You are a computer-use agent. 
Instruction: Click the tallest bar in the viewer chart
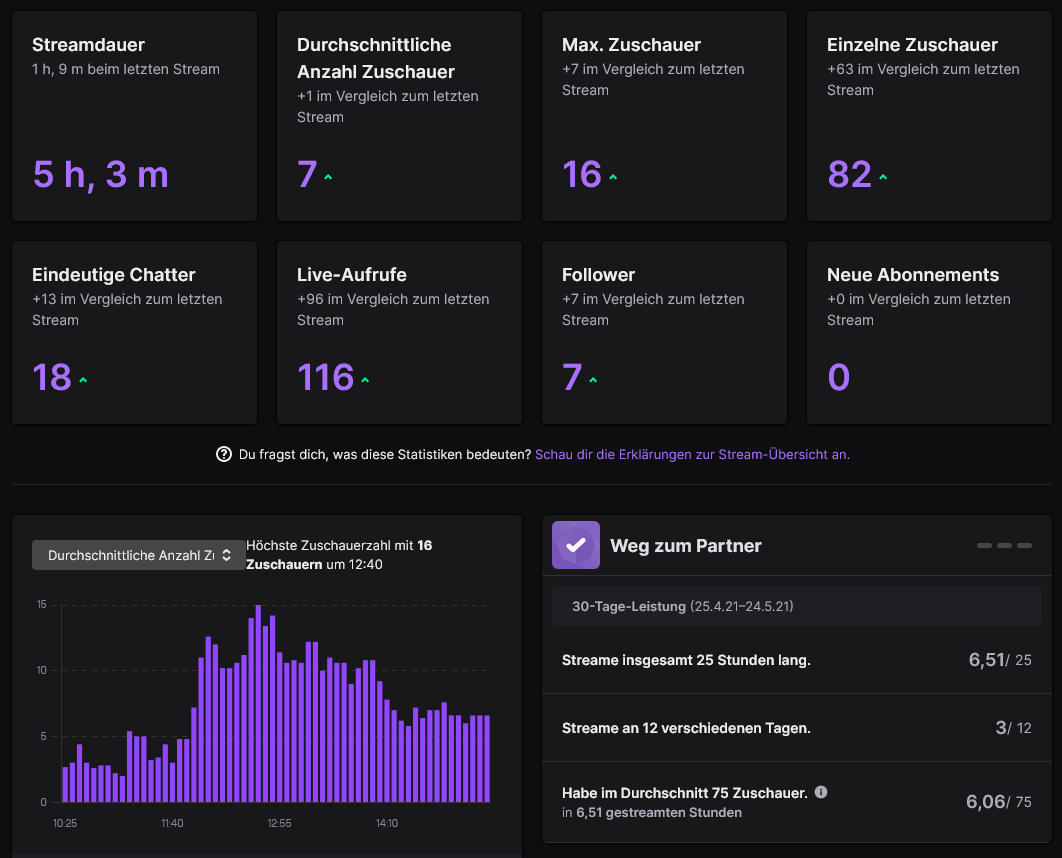point(258,704)
